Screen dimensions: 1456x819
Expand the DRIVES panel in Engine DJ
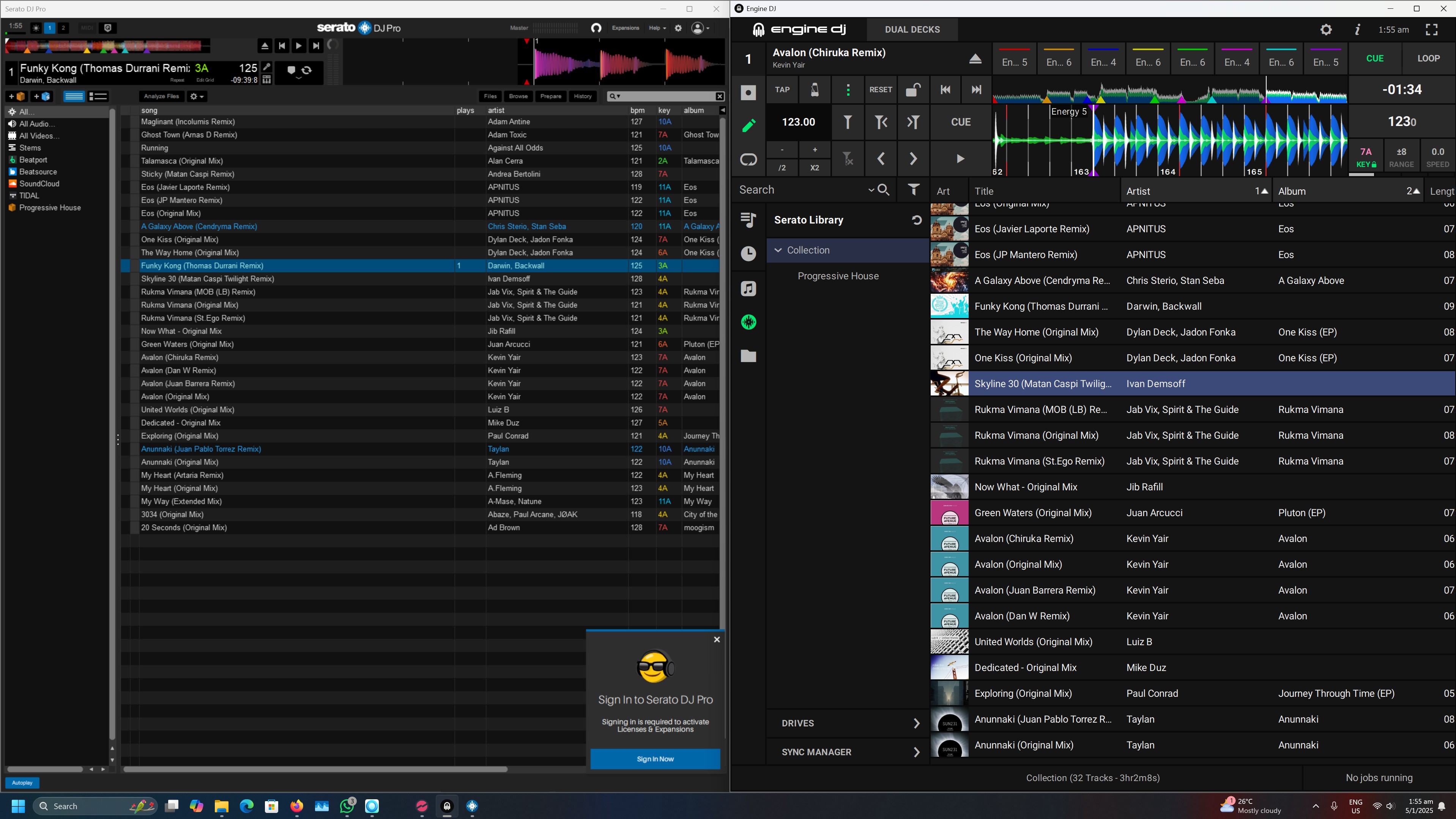847,723
